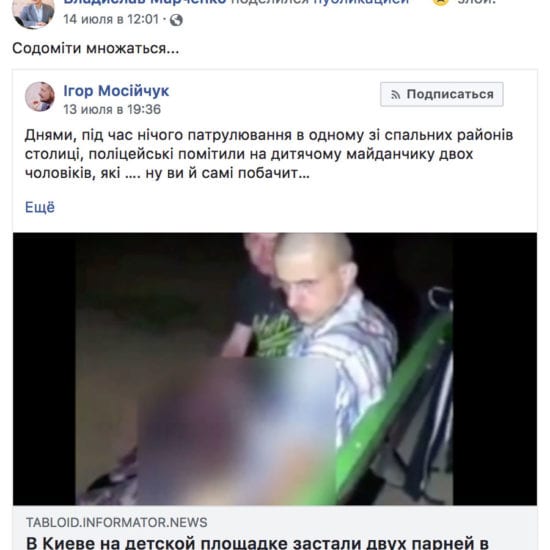Open the 13 июля в 19:36 timestamp
This screenshot has width=550, height=550.
click(112, 109)
